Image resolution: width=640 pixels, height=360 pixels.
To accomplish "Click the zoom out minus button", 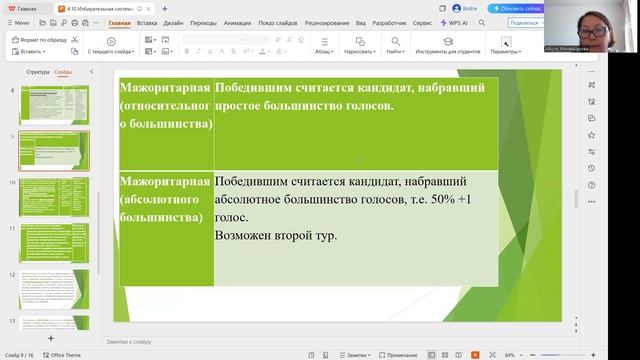I will coord(532,355).
